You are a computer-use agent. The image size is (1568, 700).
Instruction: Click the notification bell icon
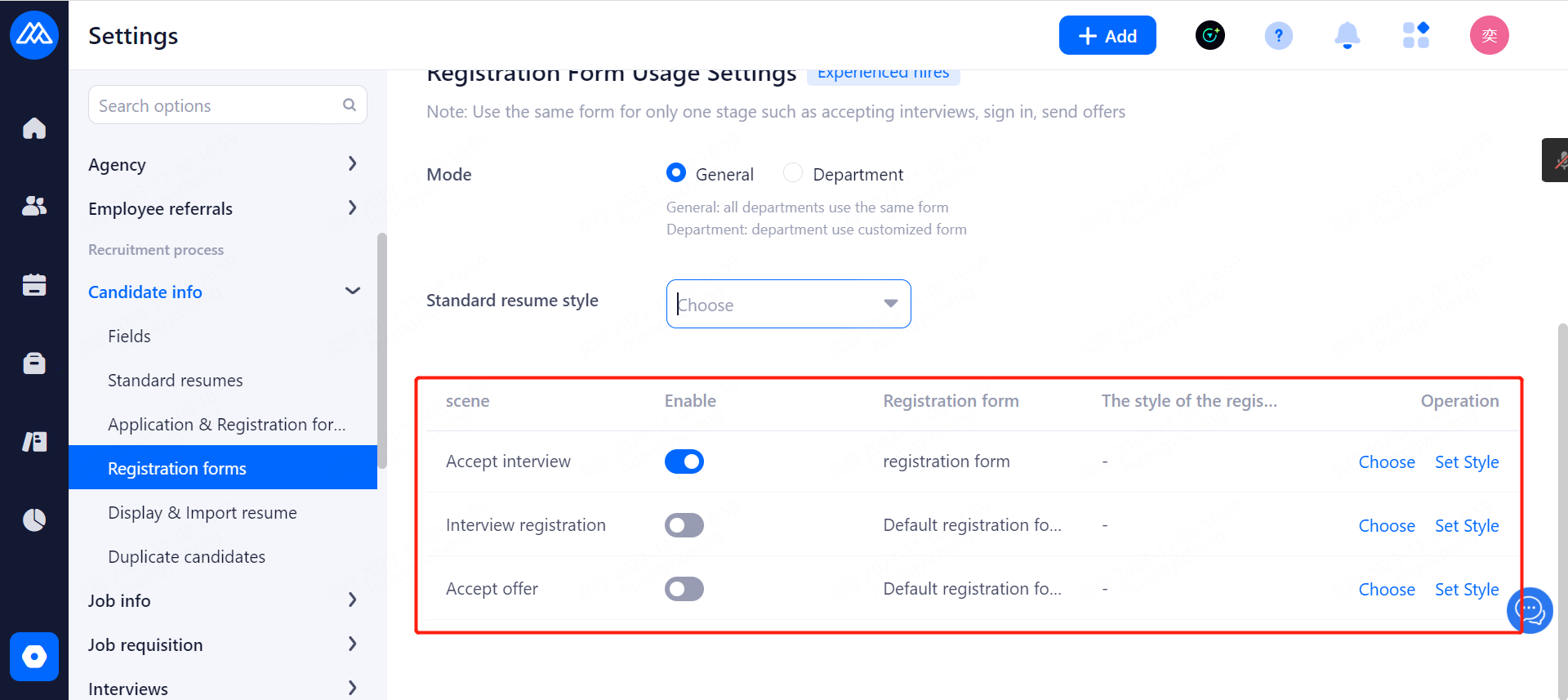tap(1347, 35)
